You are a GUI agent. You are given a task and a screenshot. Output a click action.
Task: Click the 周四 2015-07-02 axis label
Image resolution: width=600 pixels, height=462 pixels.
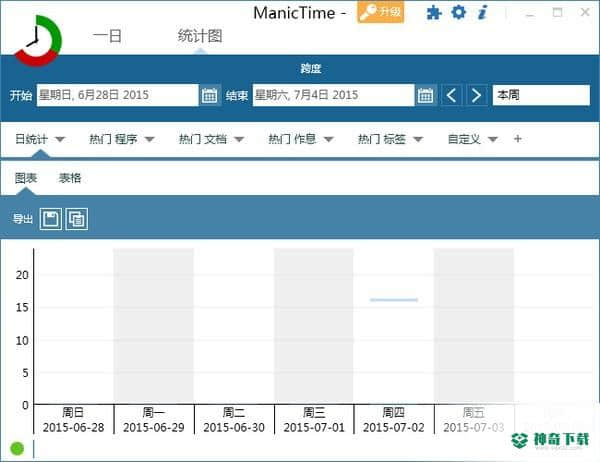394,420
